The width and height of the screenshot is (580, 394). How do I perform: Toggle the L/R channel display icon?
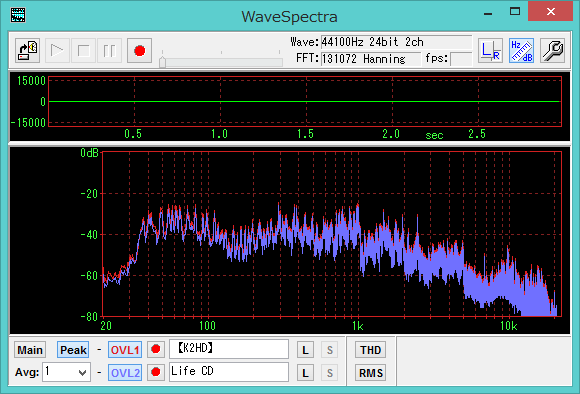coord(490,50)
